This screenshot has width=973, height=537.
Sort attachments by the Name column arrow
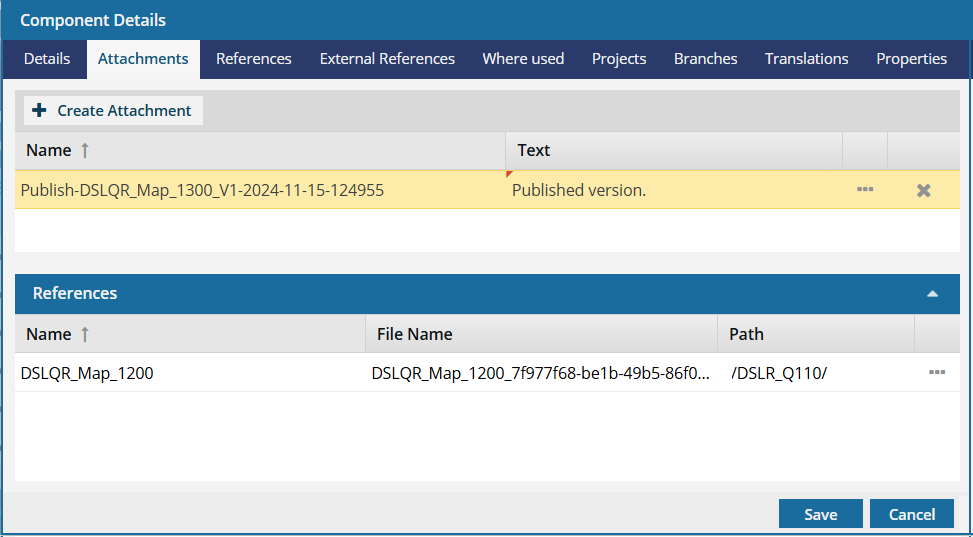click(x=85, y=150)
